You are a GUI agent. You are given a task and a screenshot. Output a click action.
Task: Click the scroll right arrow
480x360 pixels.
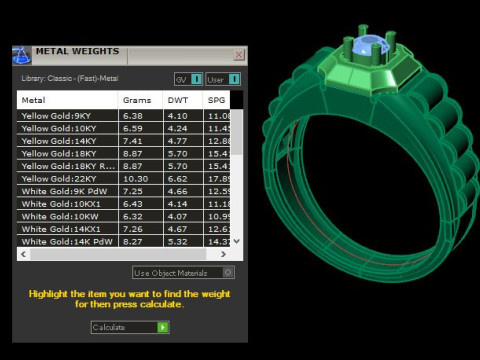(223, 254)
